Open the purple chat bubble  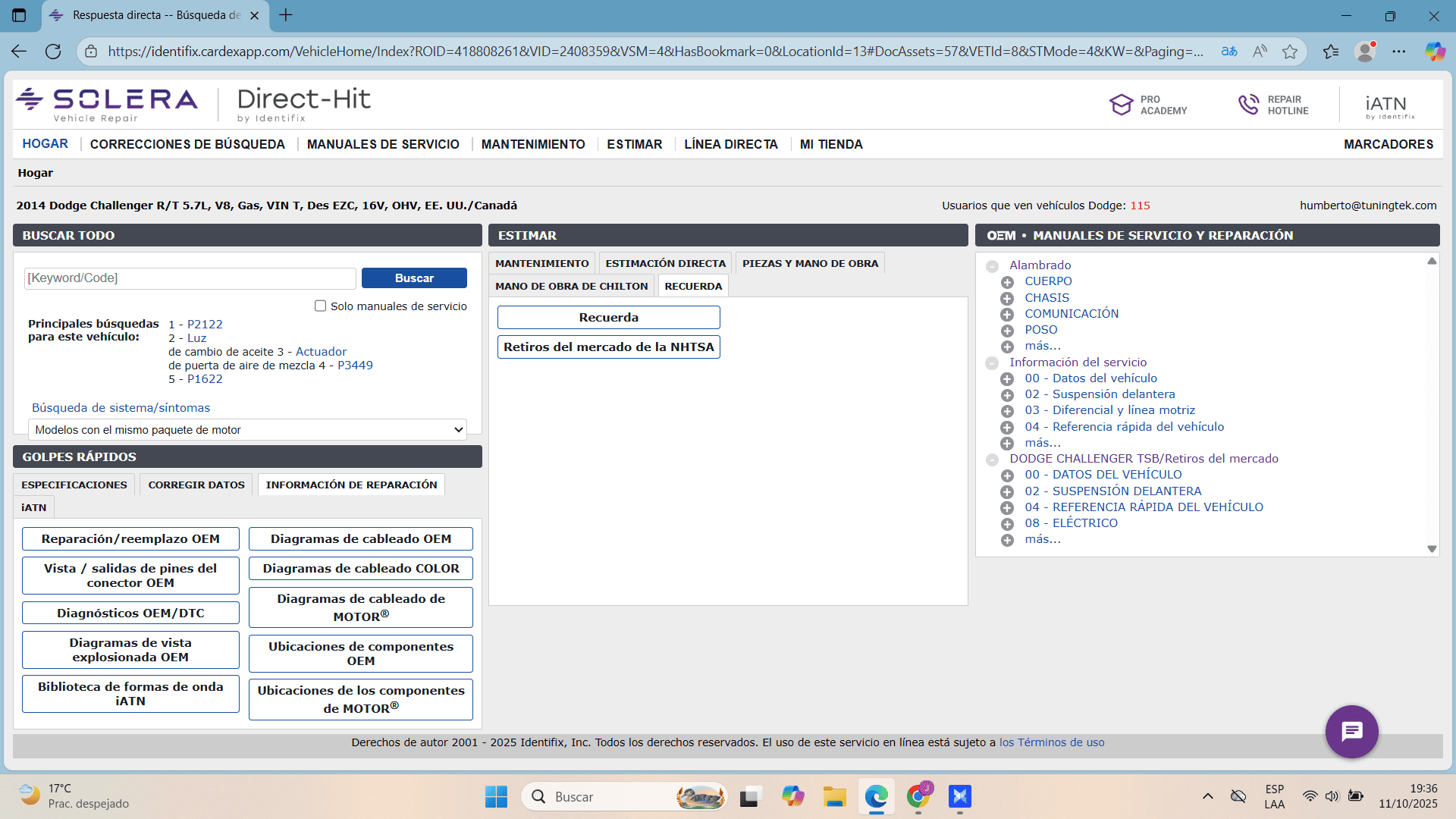1351,732
